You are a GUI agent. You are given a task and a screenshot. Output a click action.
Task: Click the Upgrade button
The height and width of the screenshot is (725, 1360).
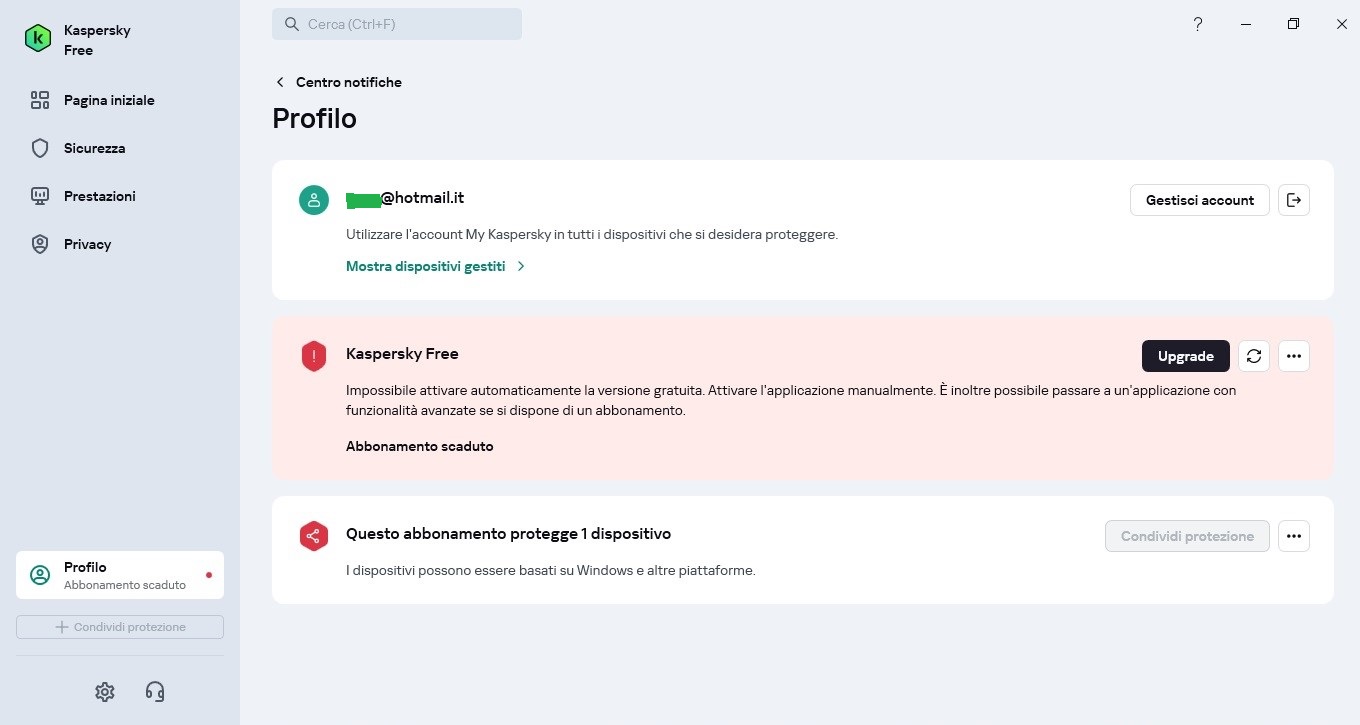[1186, 356]
